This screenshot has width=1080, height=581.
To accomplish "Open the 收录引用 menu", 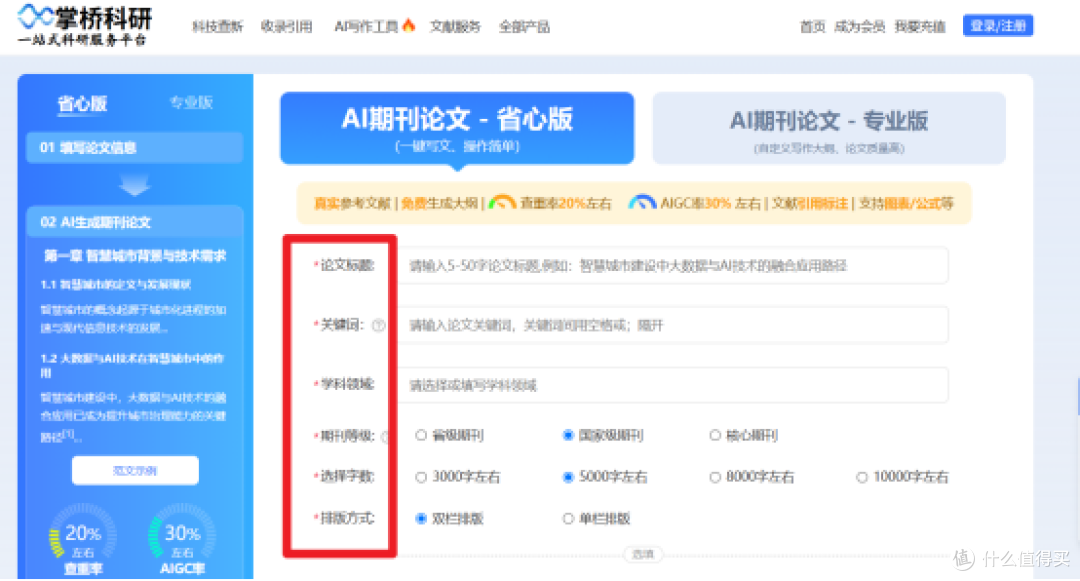I will pyautogui.click(x=287, y=27).
